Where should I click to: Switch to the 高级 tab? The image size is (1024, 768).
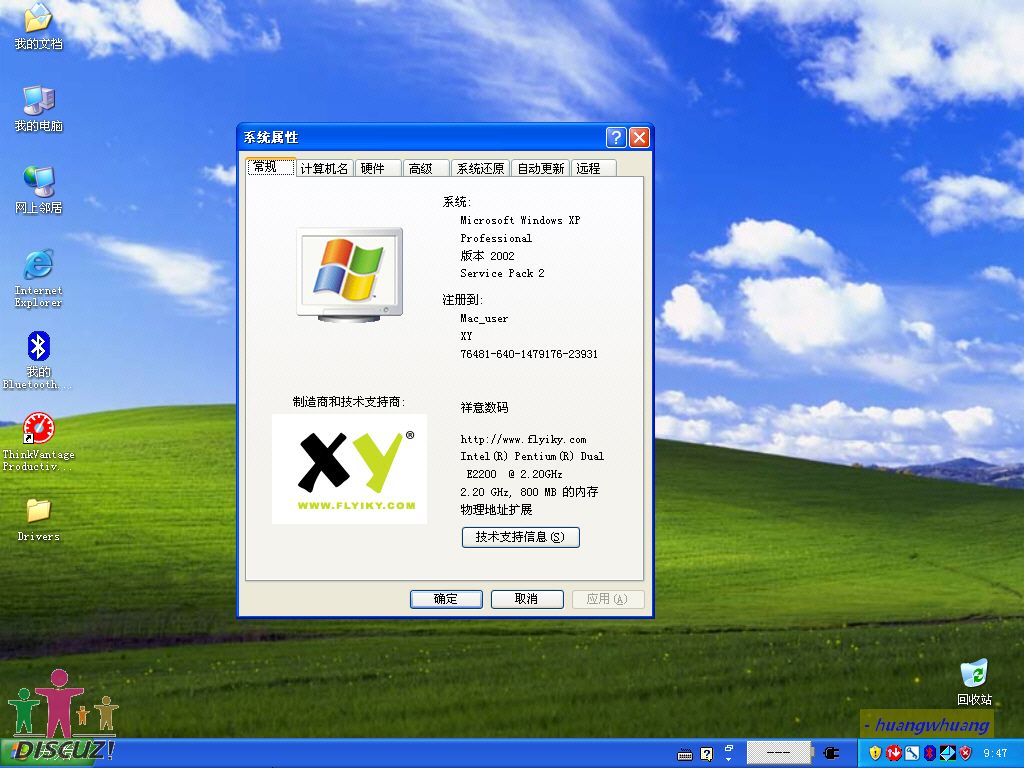click(426, 168)
